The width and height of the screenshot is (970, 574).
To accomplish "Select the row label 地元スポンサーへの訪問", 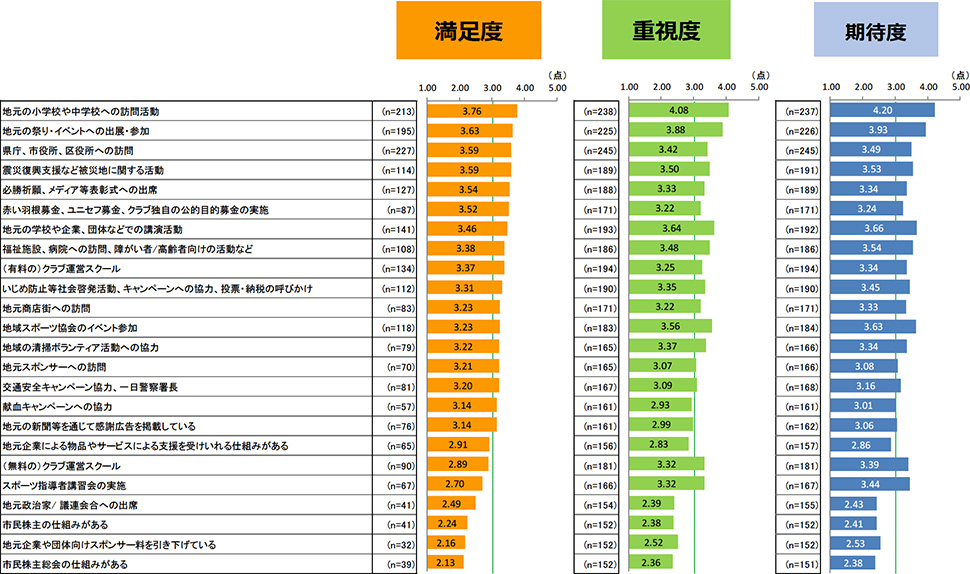I will click(54, 367).
